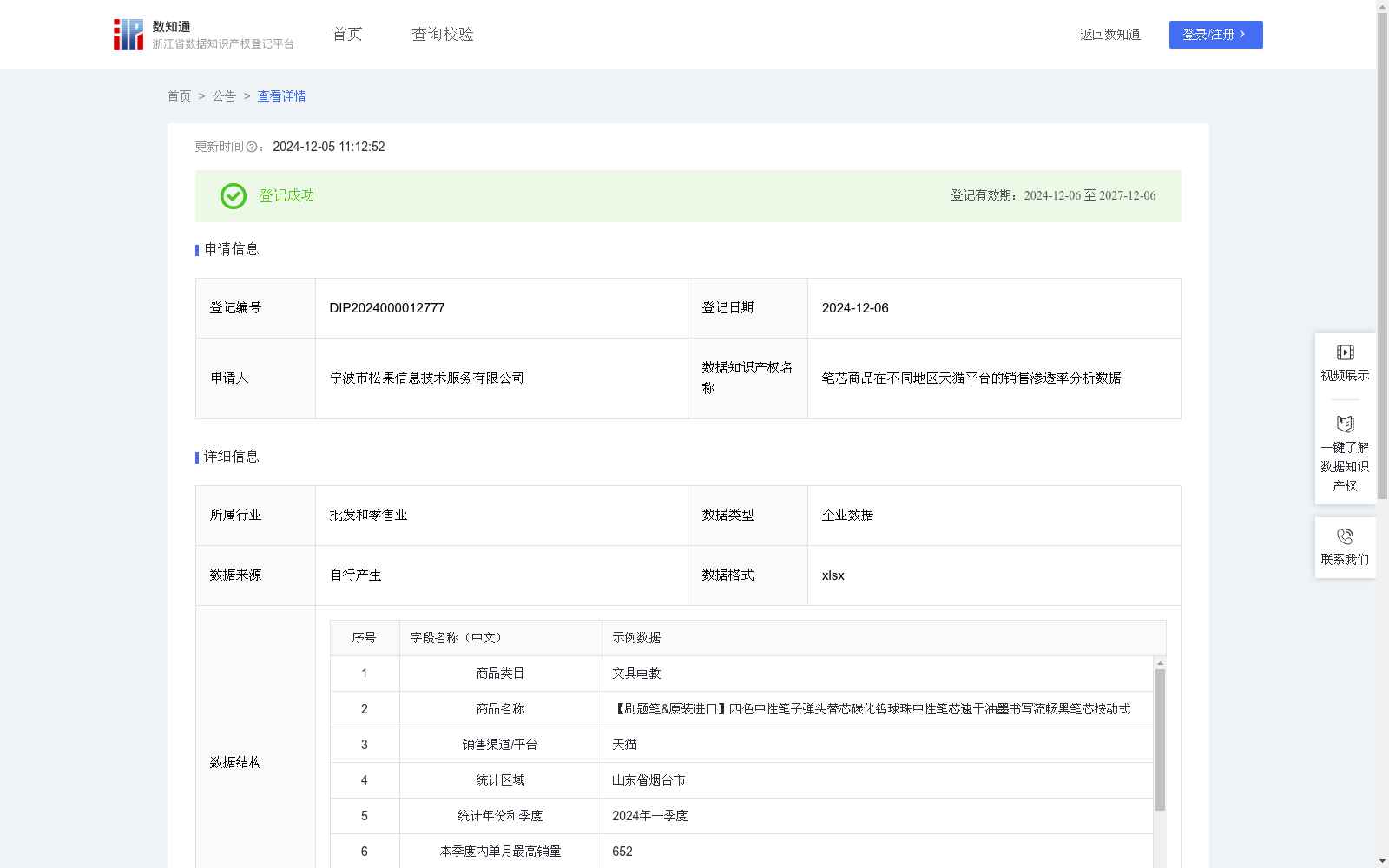The height and width of the screenshot is (868, 1389).
Task: Click sample value 652
Action: (x=622, y=852)
